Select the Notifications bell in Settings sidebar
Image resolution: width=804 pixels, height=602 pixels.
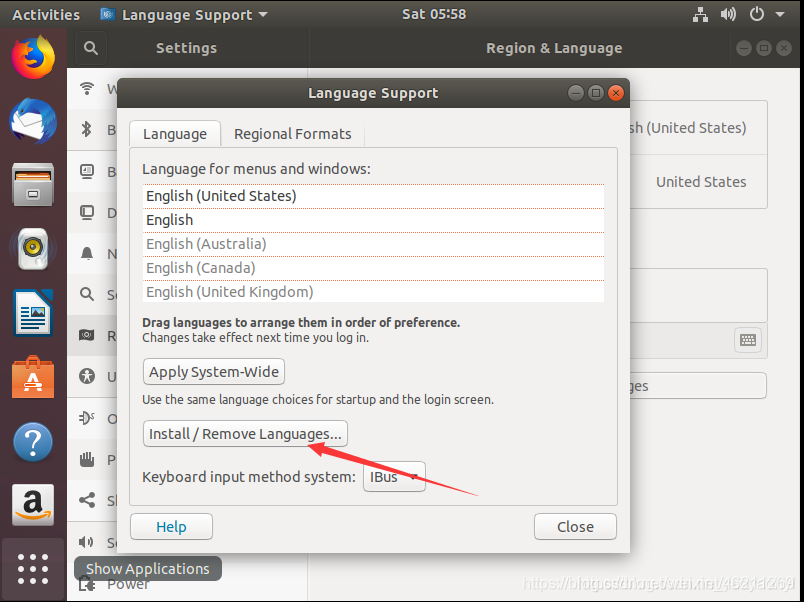point(87,253)
